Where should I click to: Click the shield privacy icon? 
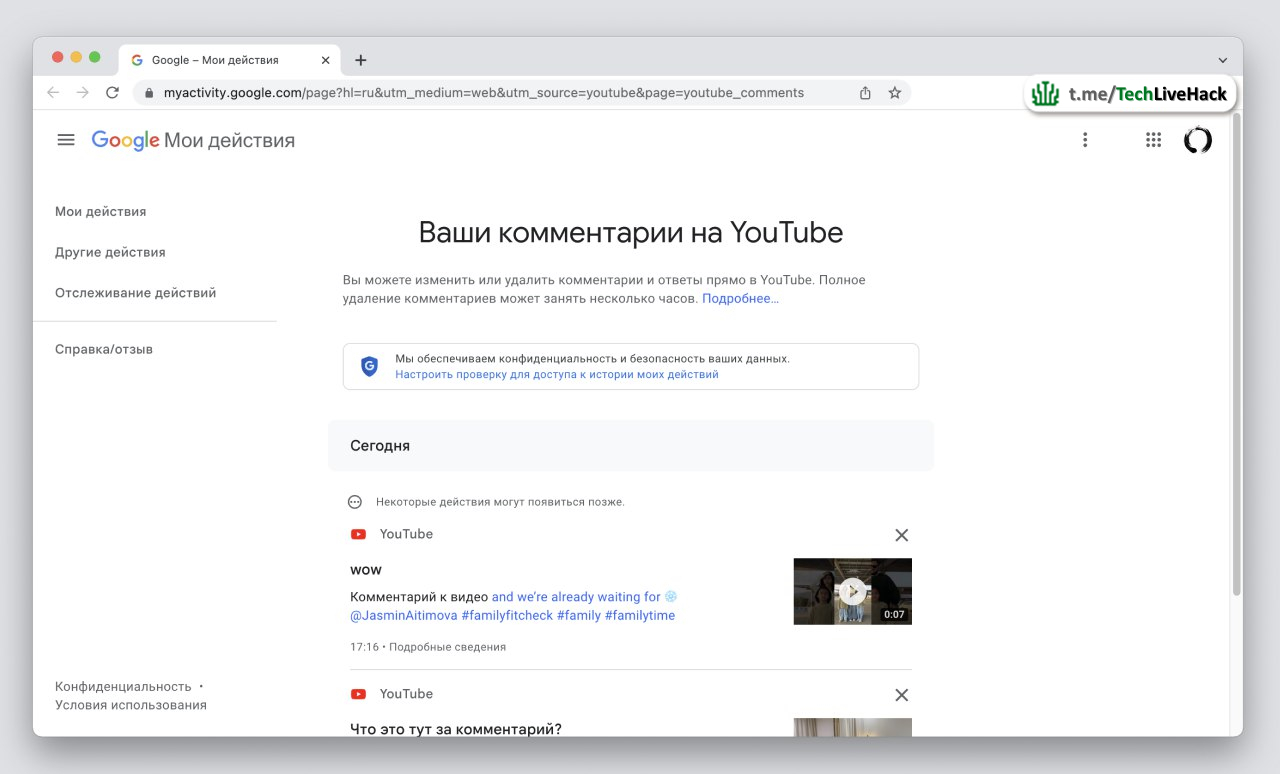coord(369,366)
